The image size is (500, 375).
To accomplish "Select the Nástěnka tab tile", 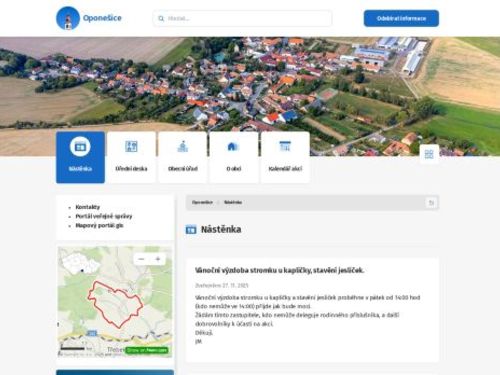I will pos(80,157).
